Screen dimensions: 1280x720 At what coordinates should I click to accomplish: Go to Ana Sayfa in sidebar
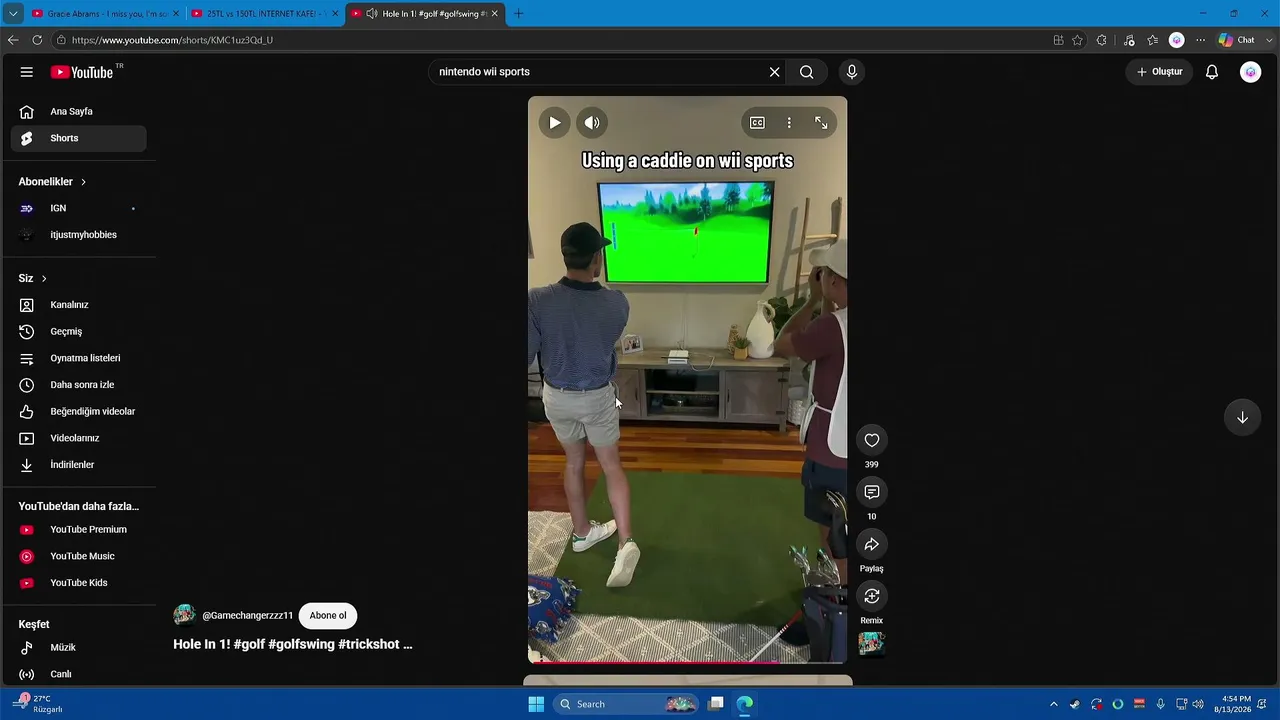point(78,112)
